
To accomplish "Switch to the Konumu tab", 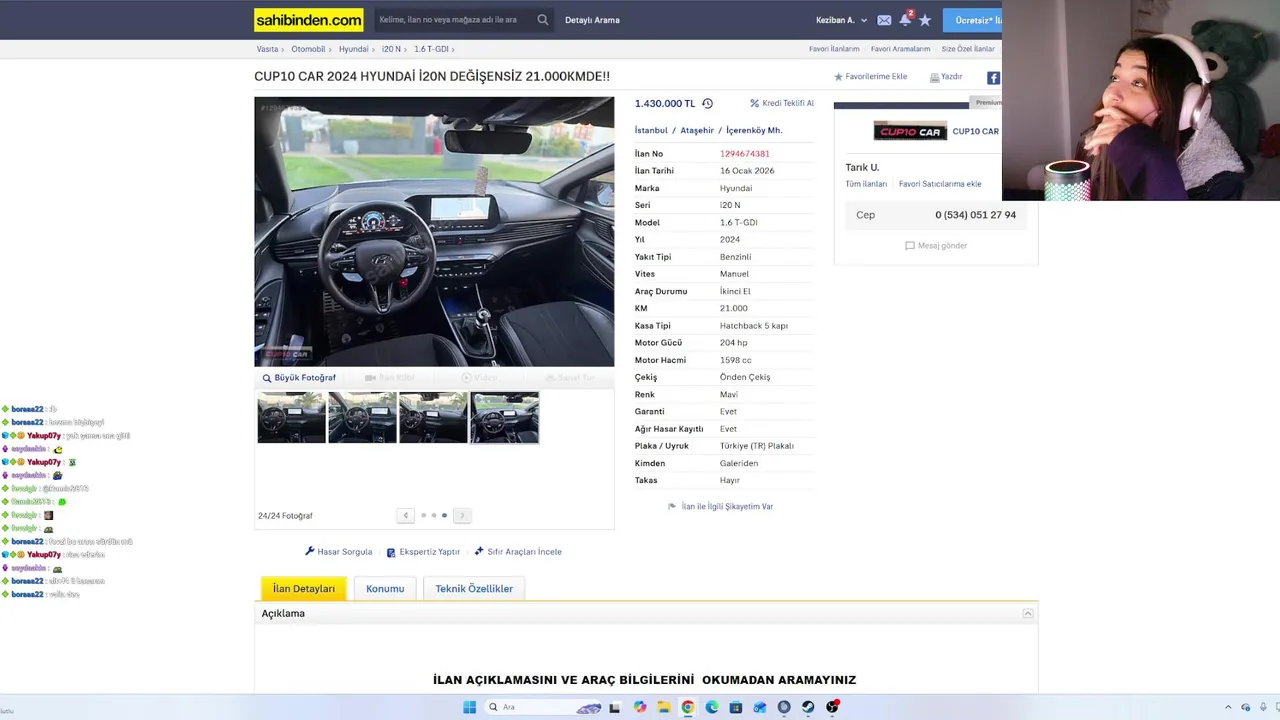I will pos(385,589).
